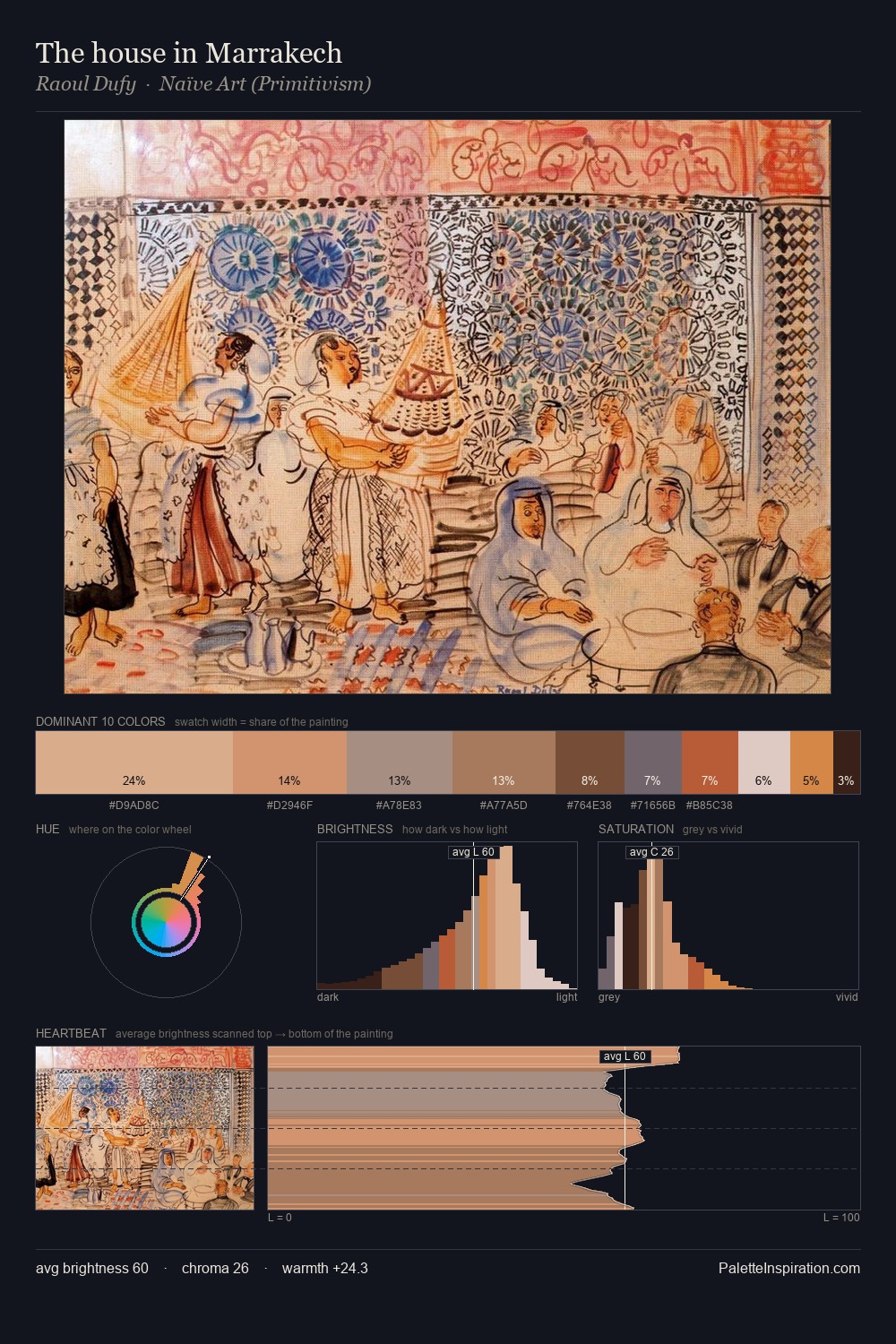The width and height of the screenshot is (896, 1344).
Task: Click the hex label #A78E83
Action: point(399,806)
